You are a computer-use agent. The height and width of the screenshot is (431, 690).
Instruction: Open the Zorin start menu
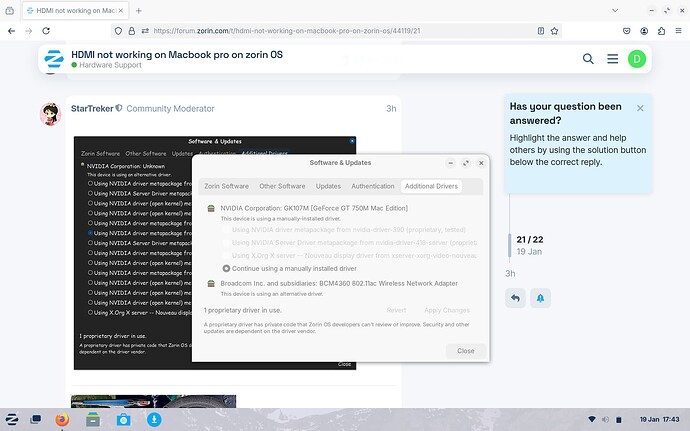tap(11, 420)
